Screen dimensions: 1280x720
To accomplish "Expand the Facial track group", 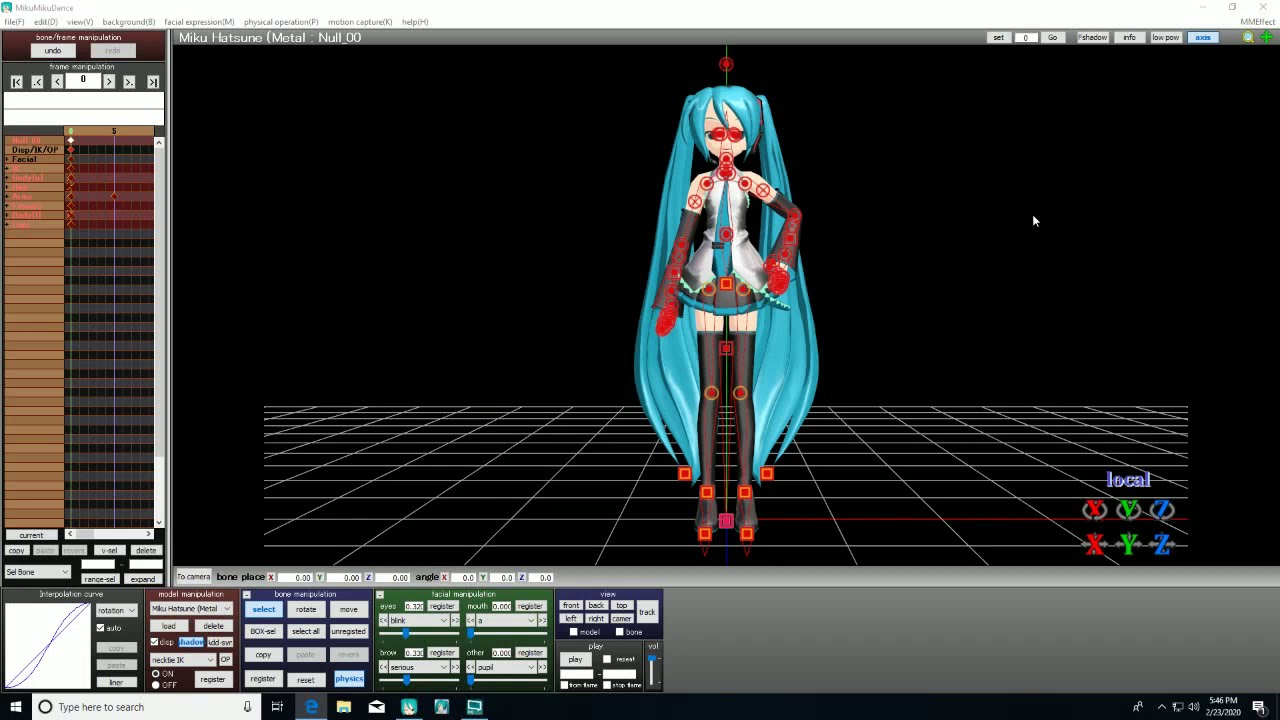I will pos(7,160).
